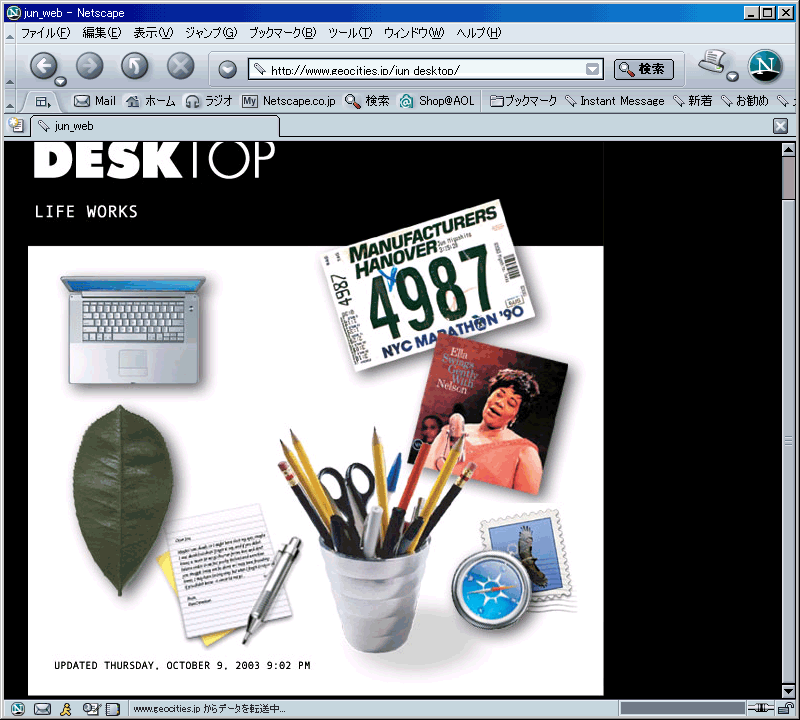This screenshot has height=720, width=800.
Task: Open the Back button history dropdown
Action: click(61, 81)
